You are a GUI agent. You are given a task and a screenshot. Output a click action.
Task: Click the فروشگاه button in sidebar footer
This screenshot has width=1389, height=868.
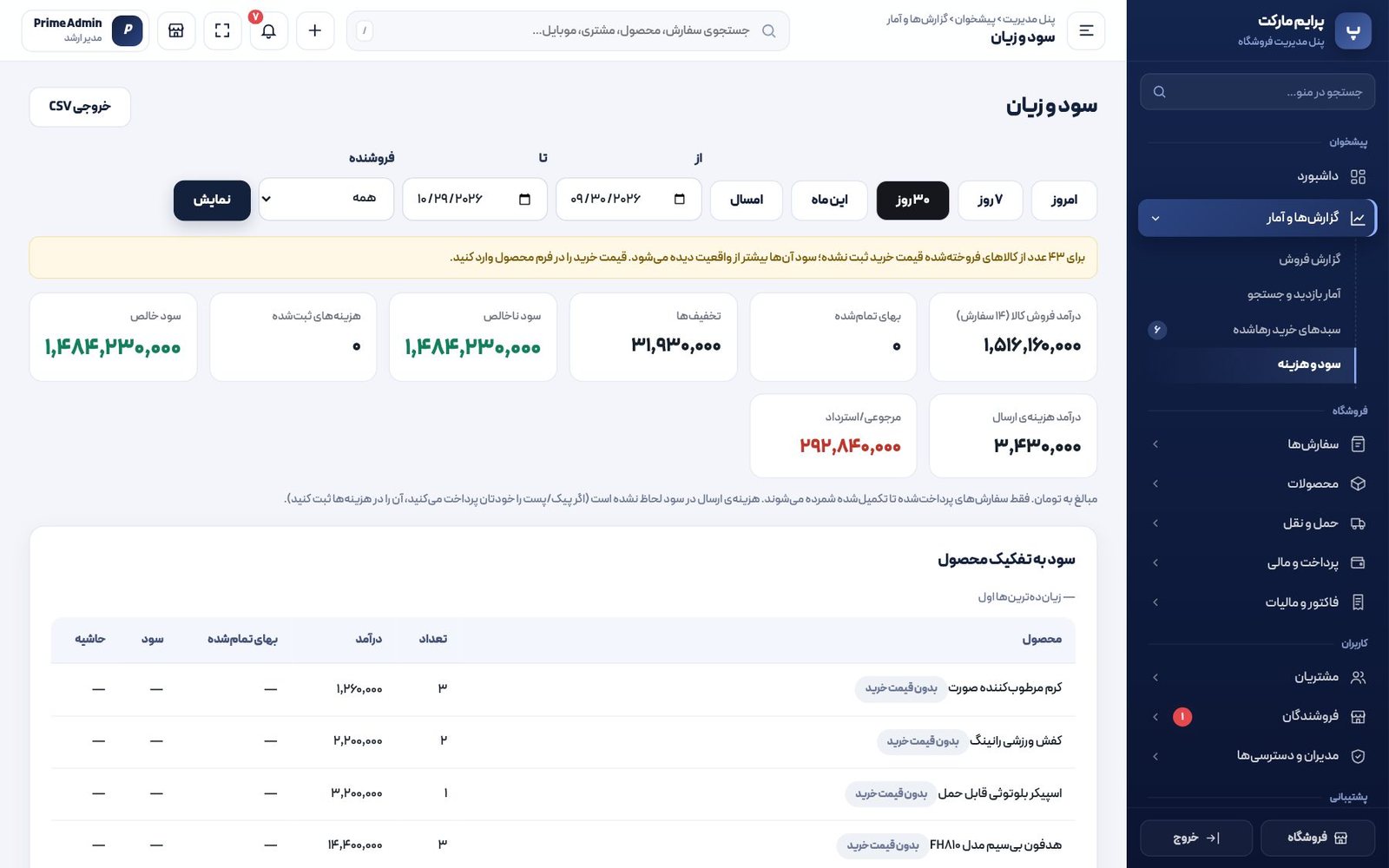[x=1318, y=838]
